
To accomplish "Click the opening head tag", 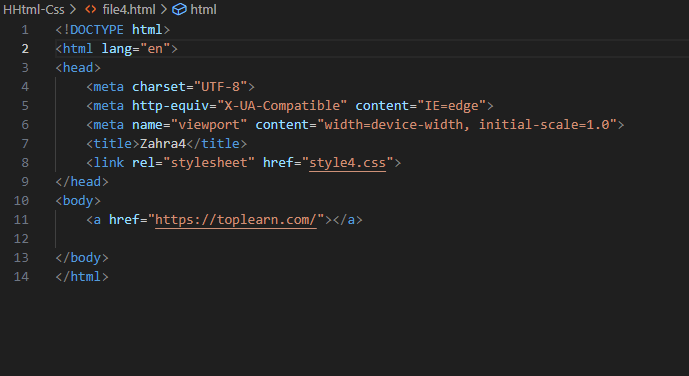I will [x=78, y=68].
